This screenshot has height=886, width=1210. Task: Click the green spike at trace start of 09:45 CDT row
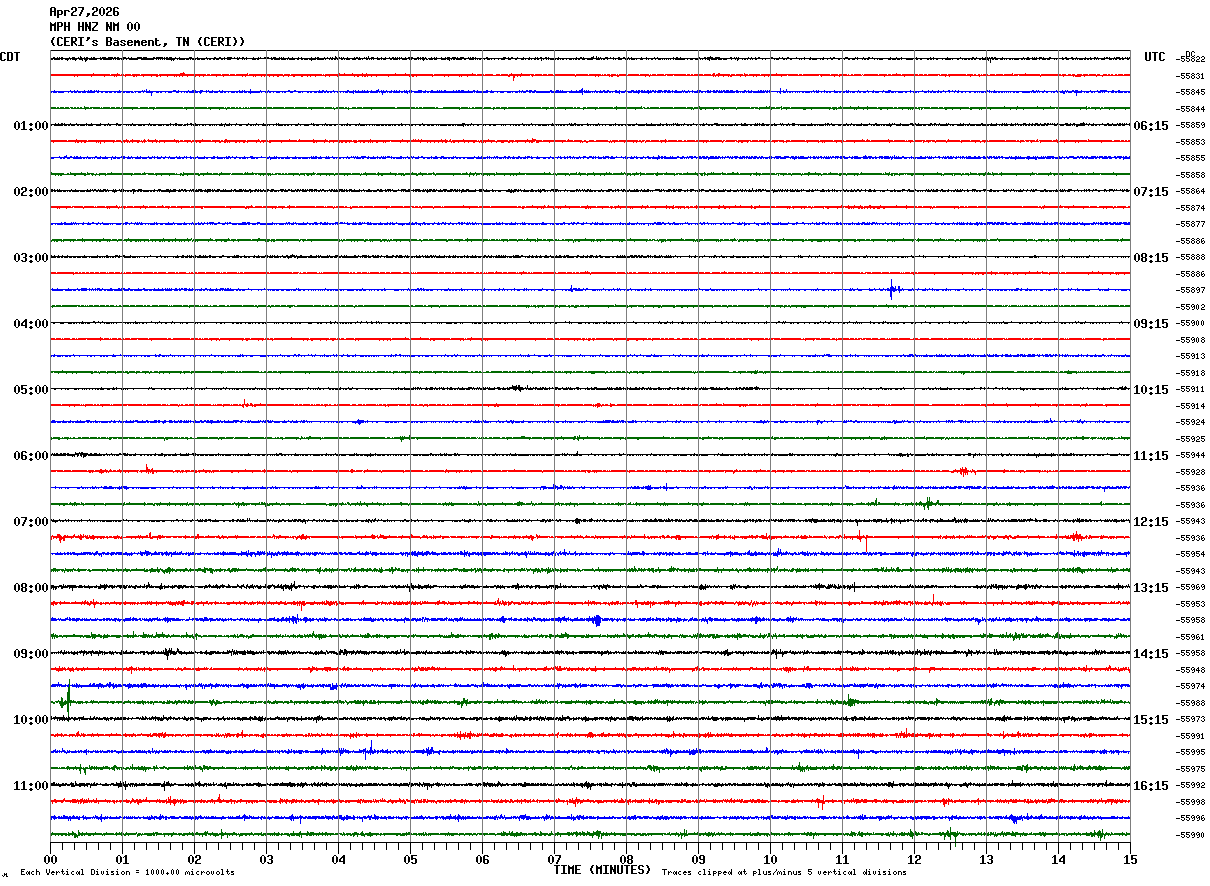(x=66, y=699)
